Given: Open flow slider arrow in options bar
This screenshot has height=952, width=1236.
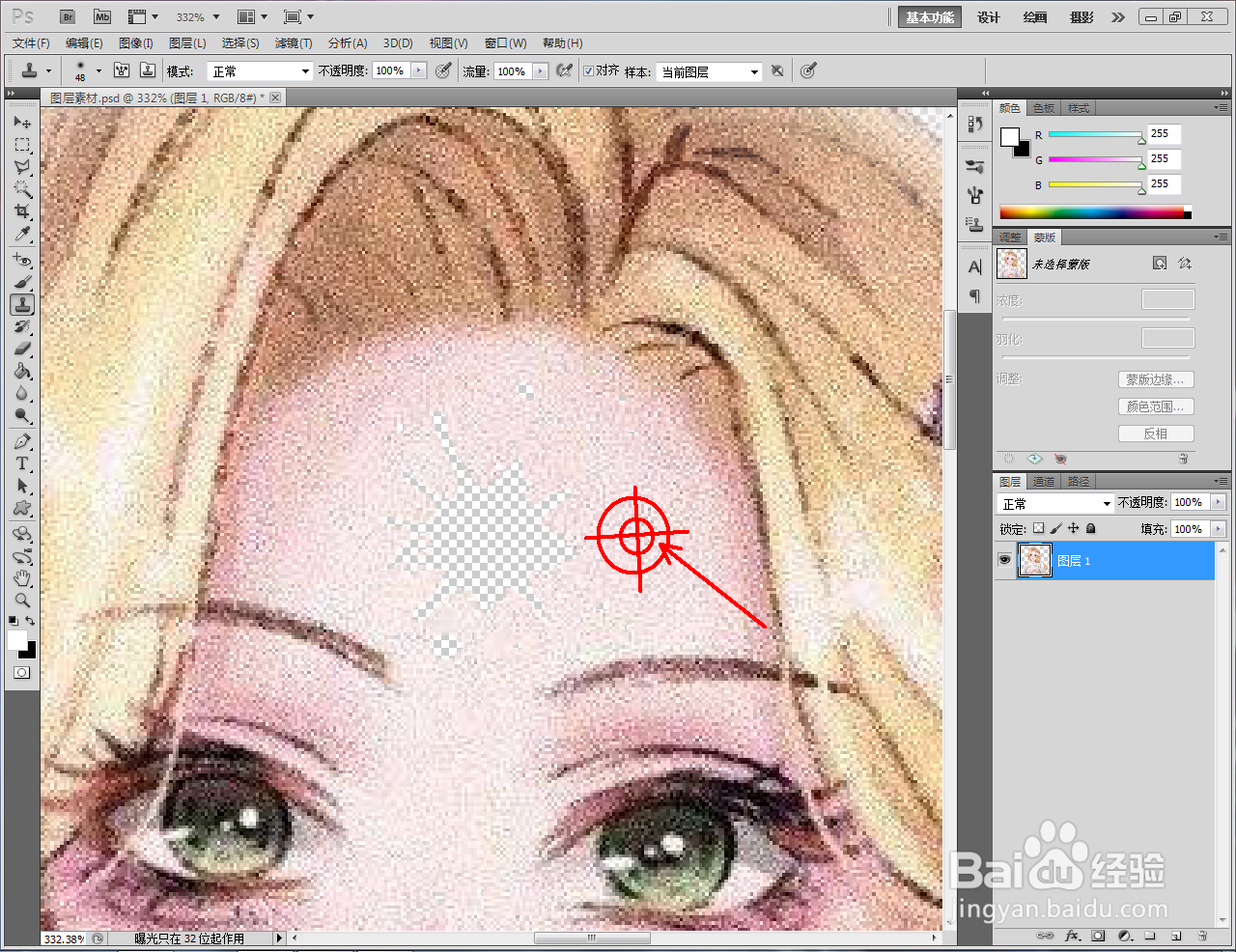Looking at the screenshot, I should (x=540, y=70).
